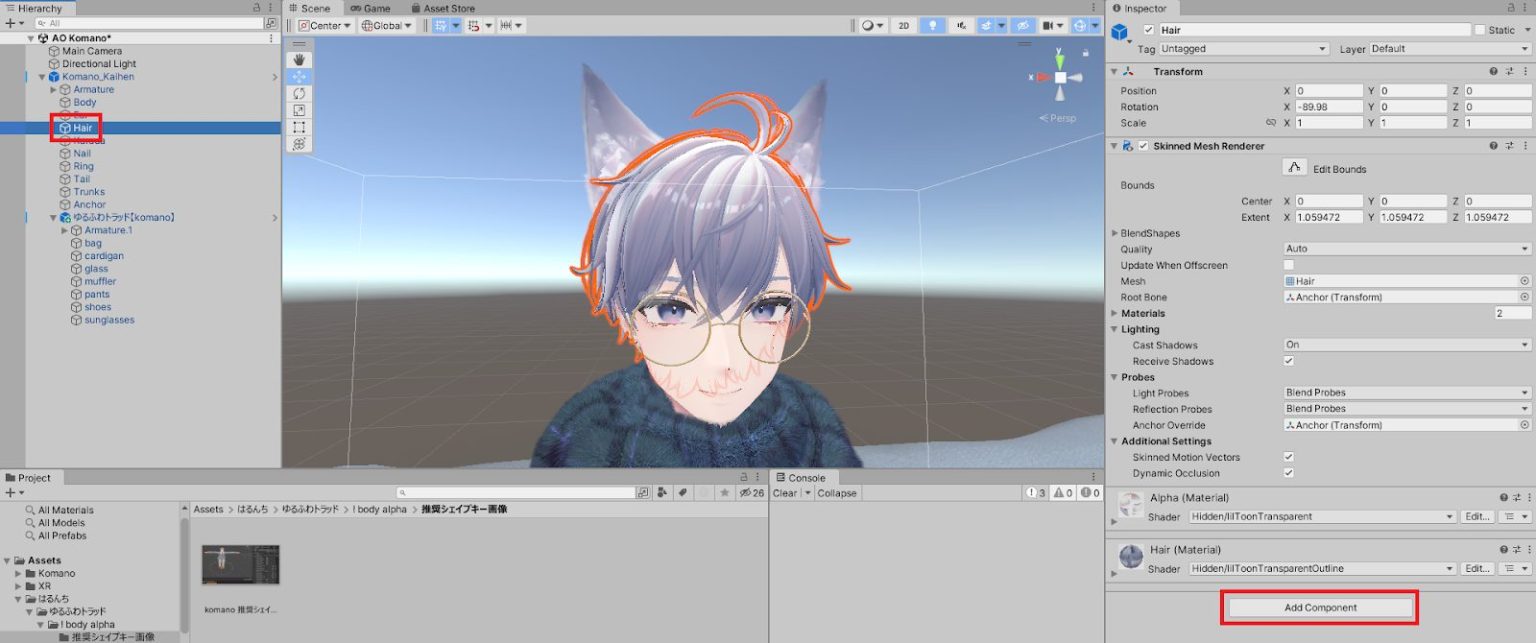1536x643 pixels.
Task: Select the Rotate tool
Action: point(298,94)
